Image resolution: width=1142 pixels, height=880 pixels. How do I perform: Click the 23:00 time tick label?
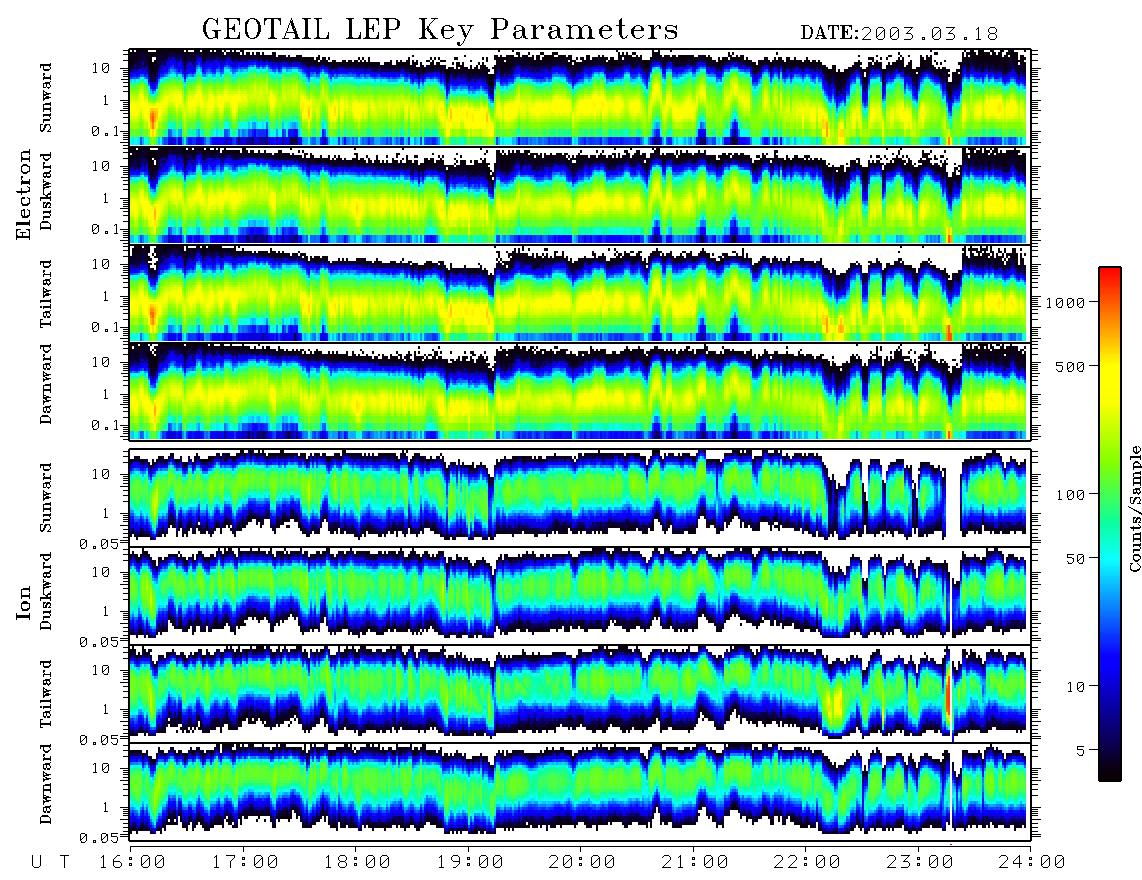click(x=919, y=862)
